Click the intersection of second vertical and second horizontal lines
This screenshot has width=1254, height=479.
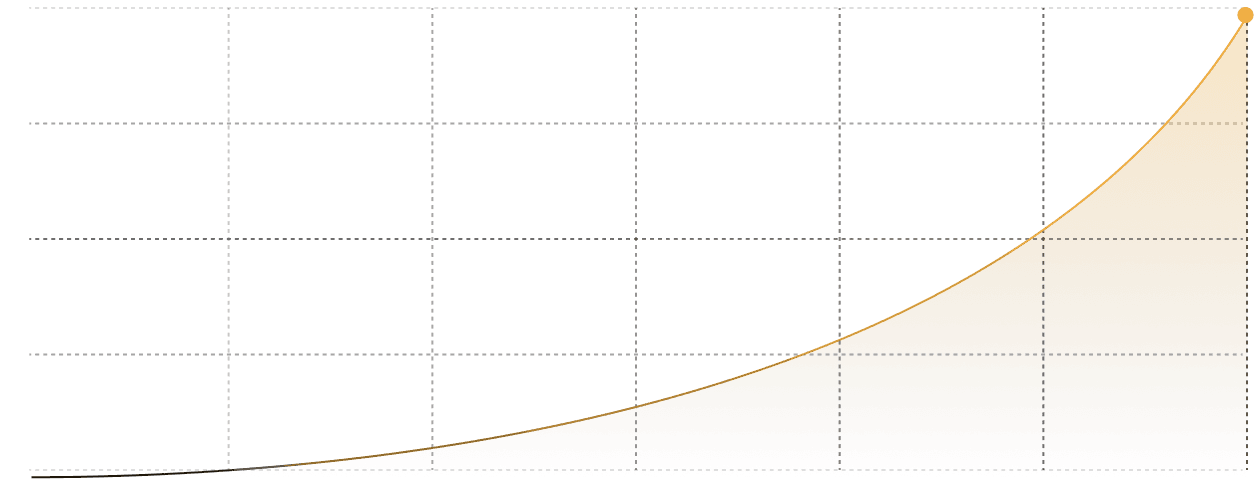(432, 124)
